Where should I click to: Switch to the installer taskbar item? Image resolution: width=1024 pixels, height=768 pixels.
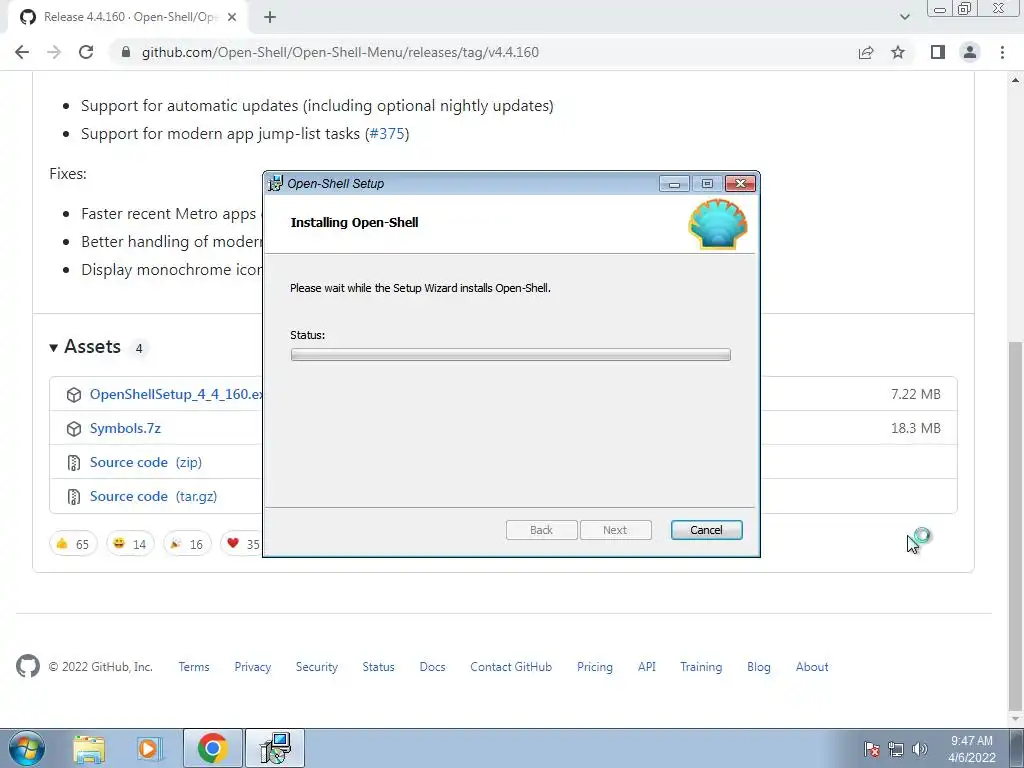click(275, 749)
